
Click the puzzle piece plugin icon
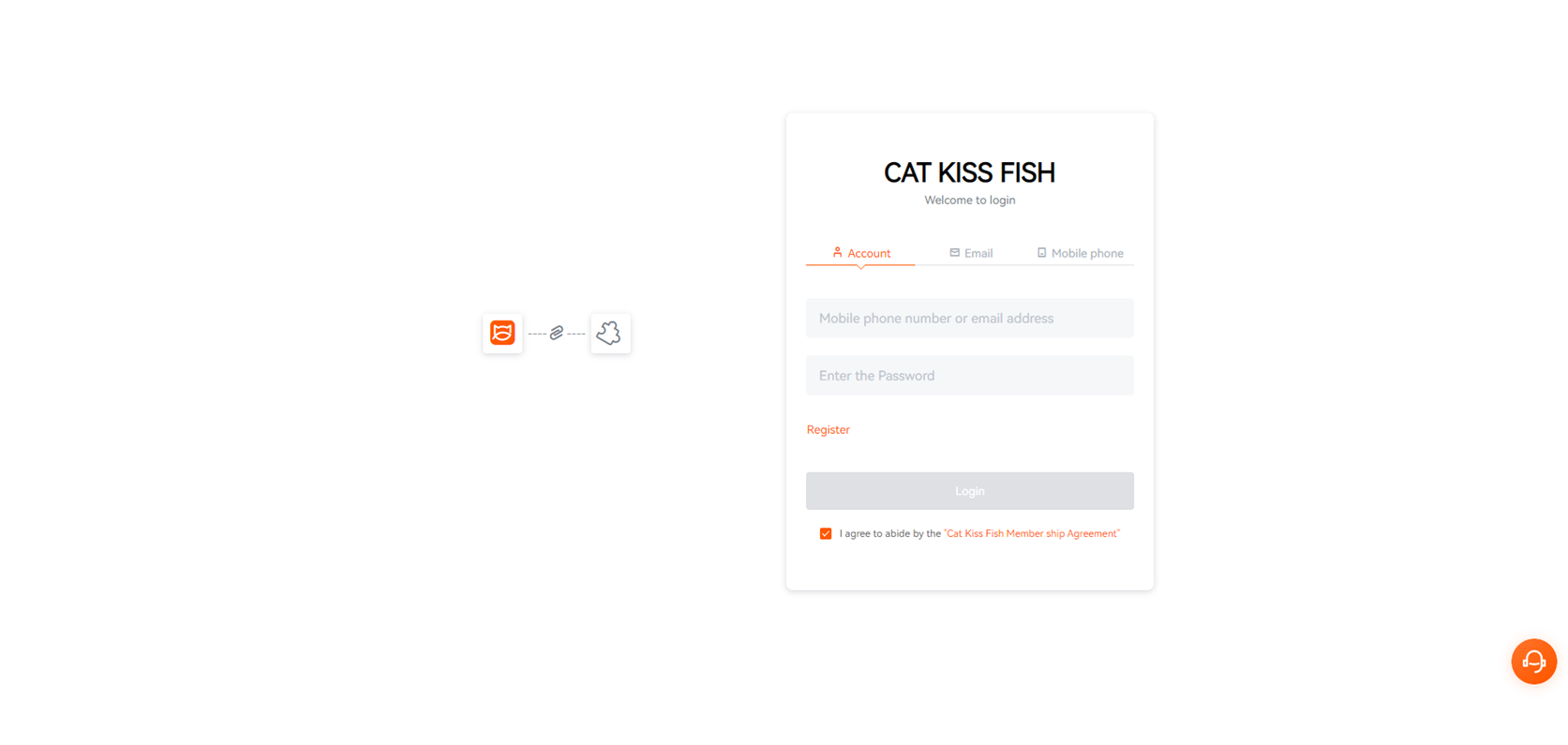click(x=610, y=333)
